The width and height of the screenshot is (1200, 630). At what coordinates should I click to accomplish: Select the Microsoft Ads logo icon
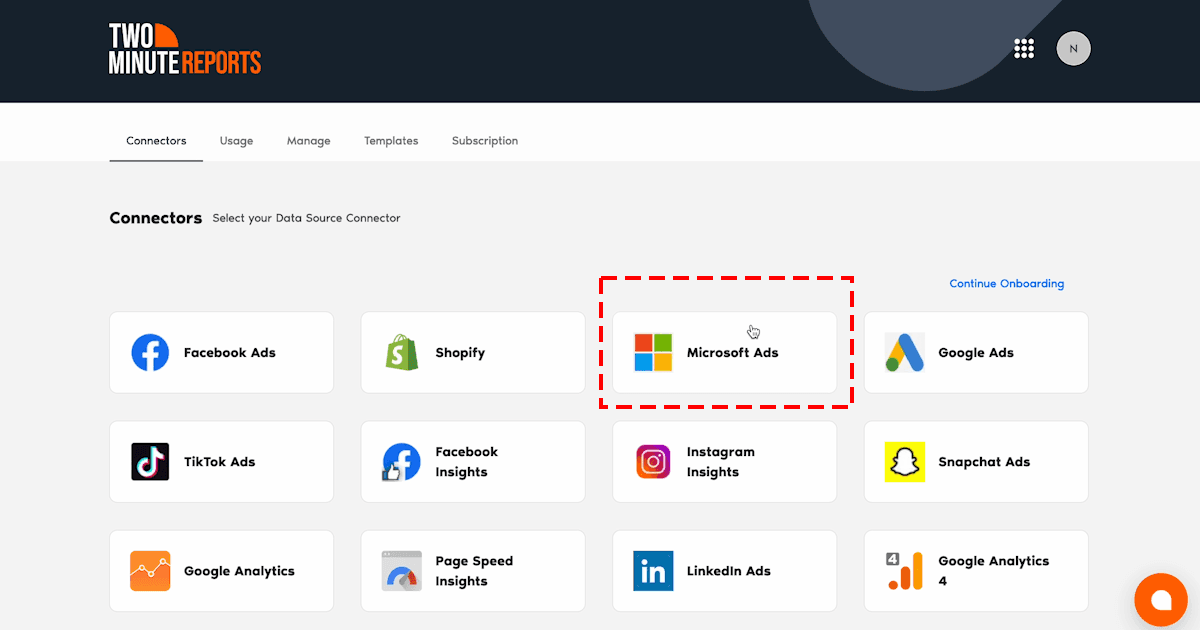pyautogui.click(x=653, y=352)
